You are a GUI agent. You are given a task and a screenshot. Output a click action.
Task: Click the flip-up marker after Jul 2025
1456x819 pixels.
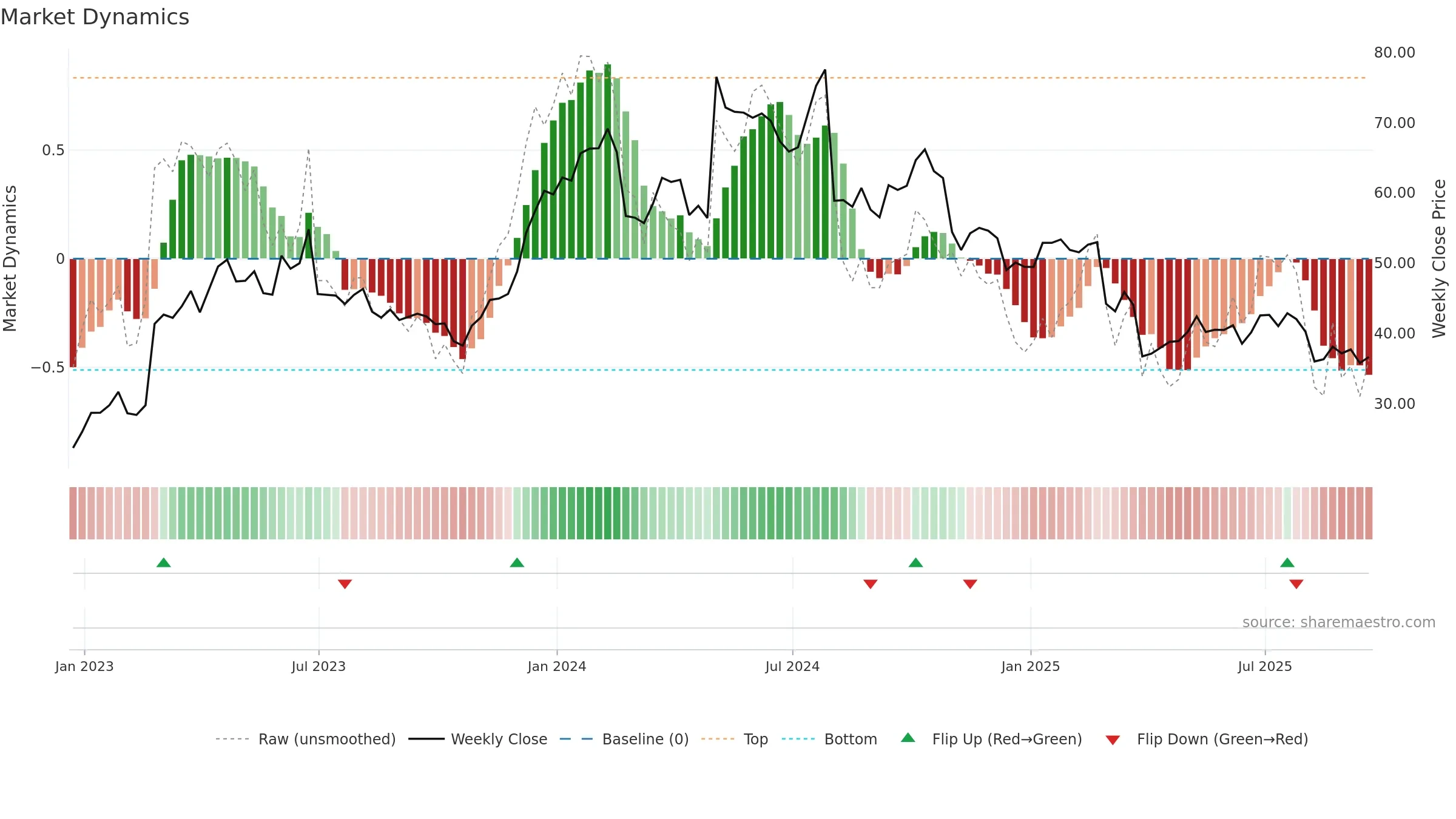(1287, 562)
